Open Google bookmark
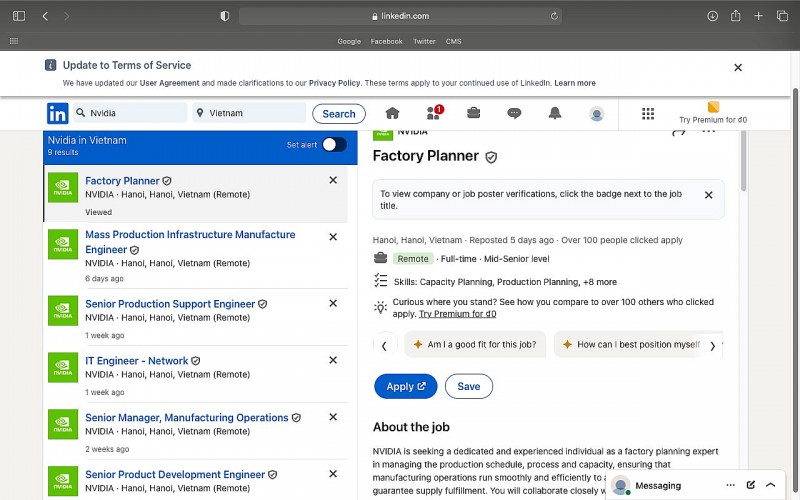 [x=349, y=41]
